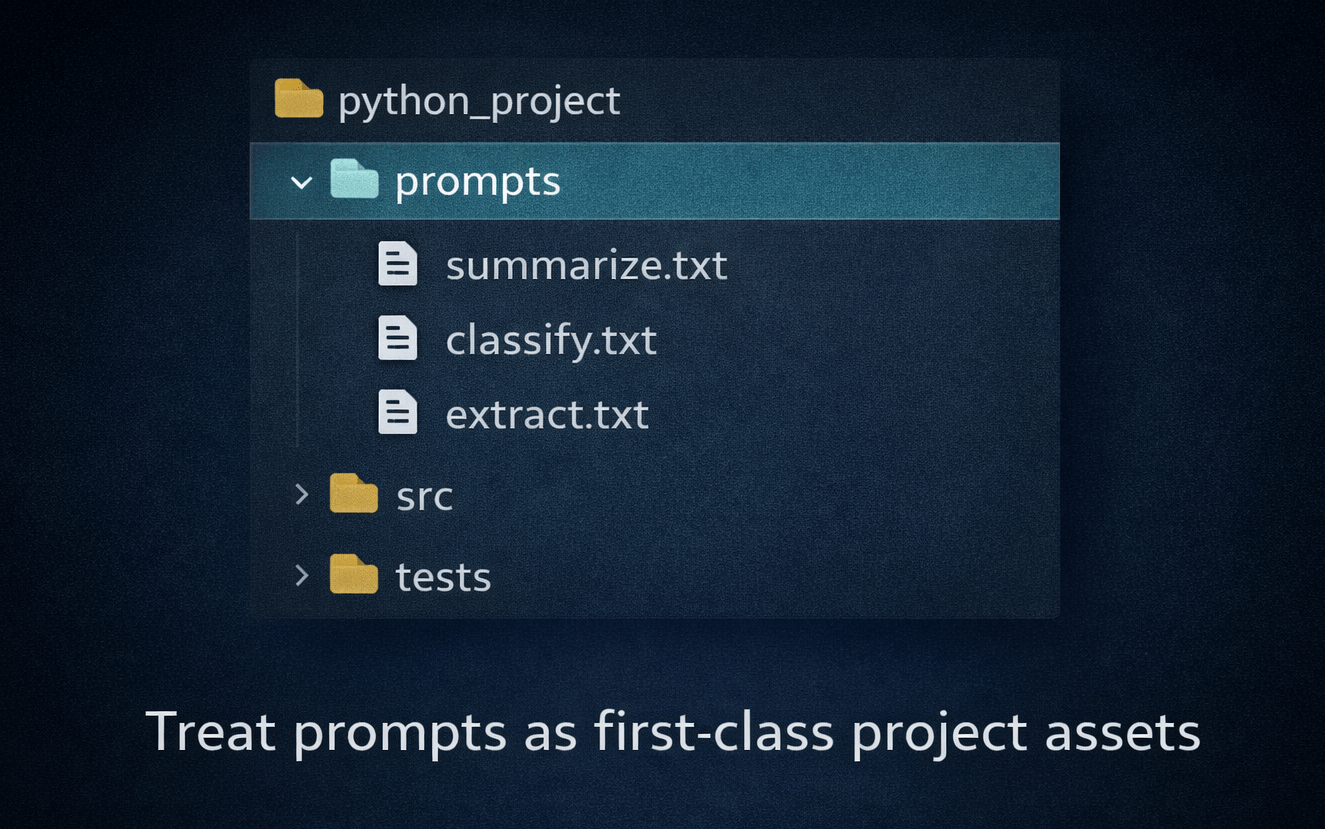1325x829 pixels.
Task: Click the teal prompts folder icon
Action: coord(354,180)
